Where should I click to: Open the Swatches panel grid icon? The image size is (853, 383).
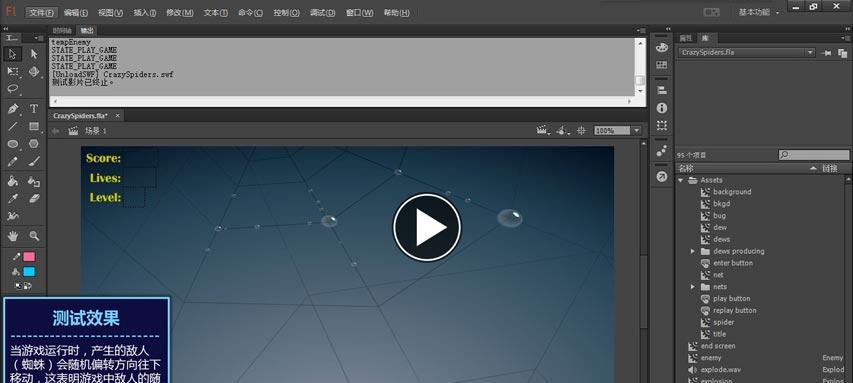click(x=662, y=65)
